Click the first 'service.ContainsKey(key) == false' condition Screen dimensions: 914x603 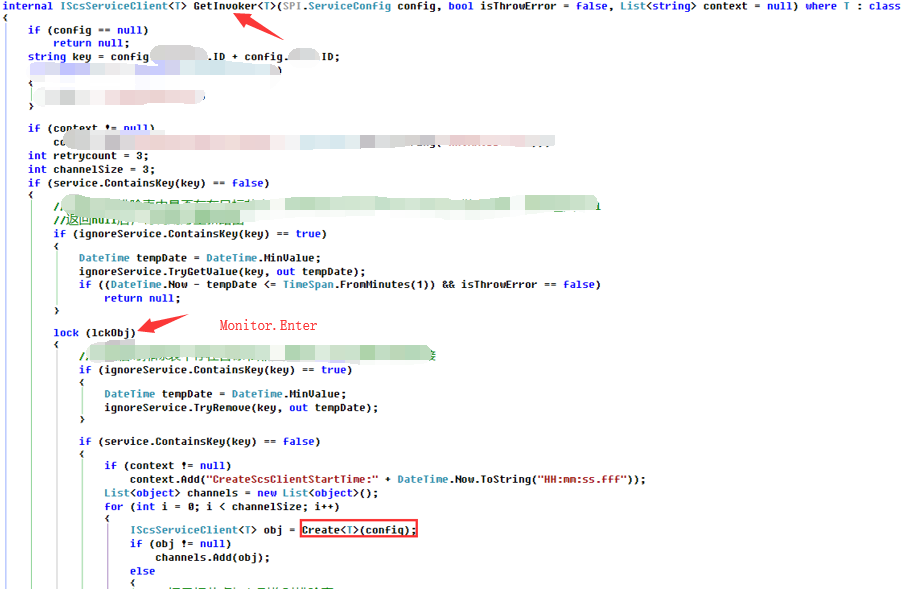pyautogui.click(x=158, y=183)
